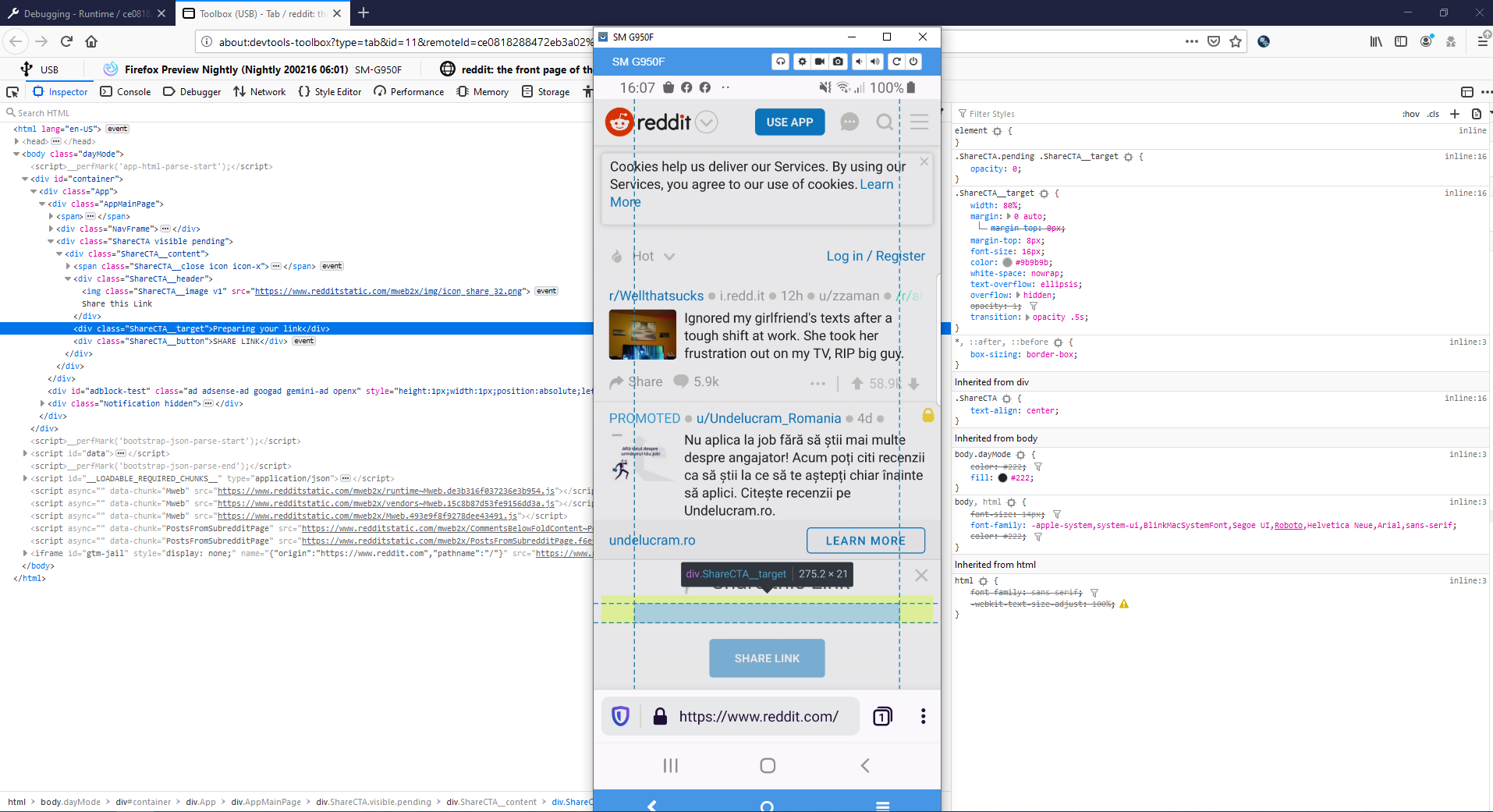Viewport: 1493px width, 812px height.
Task: Click the USE APP button
Action: pos(789,122)
